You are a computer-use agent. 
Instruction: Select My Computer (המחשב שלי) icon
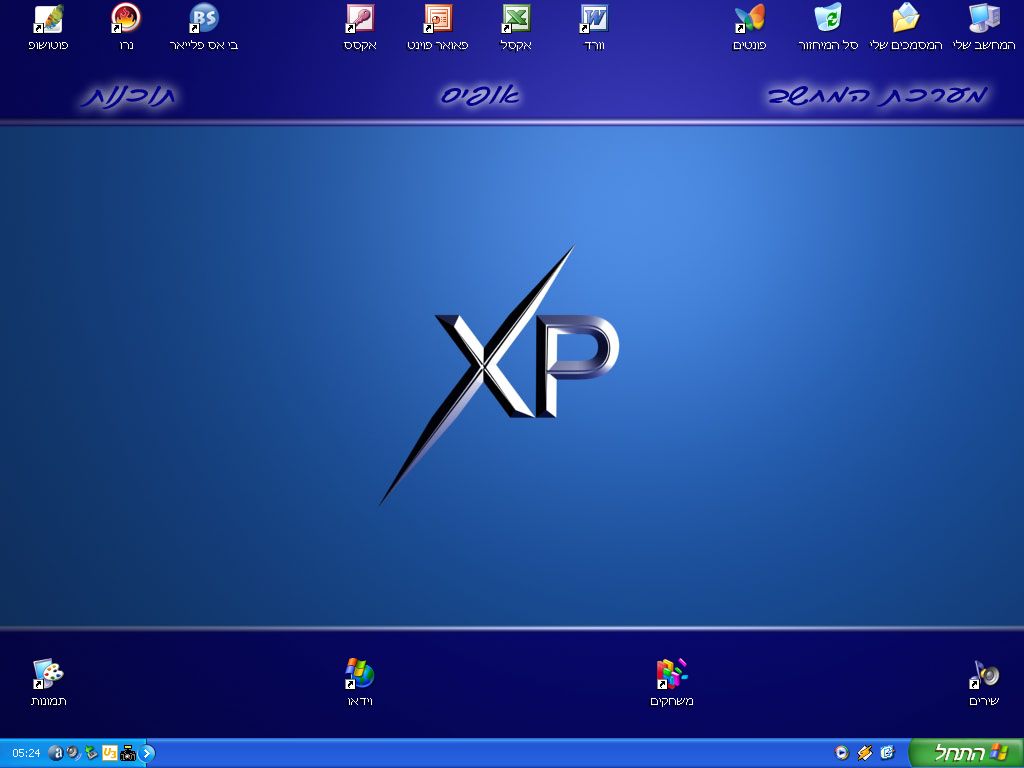[x=984, y=27]
